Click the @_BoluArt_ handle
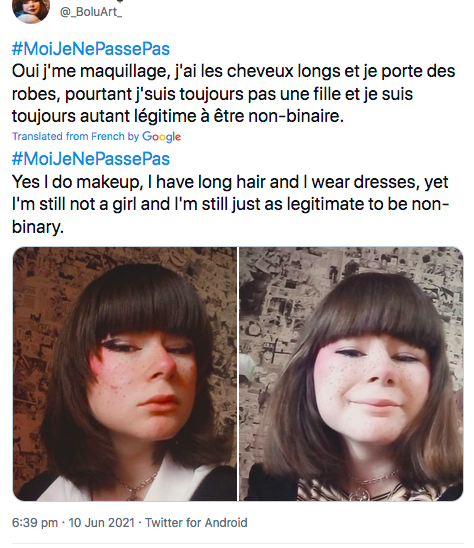Screen dimensions: 474x548 [x=91, y=12]
